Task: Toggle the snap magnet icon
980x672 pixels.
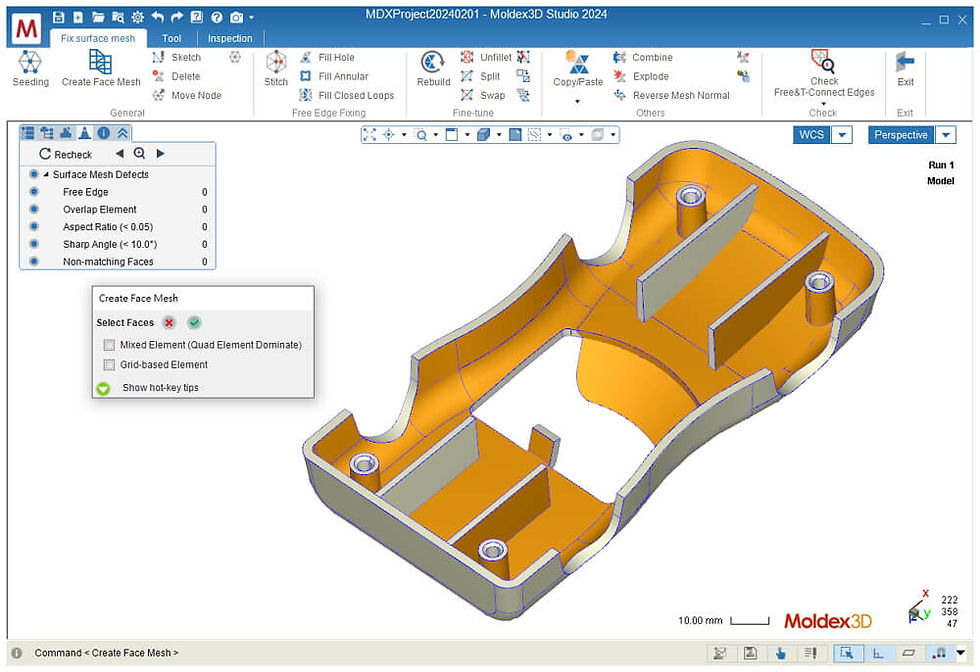Action: (x=939, y=653)
